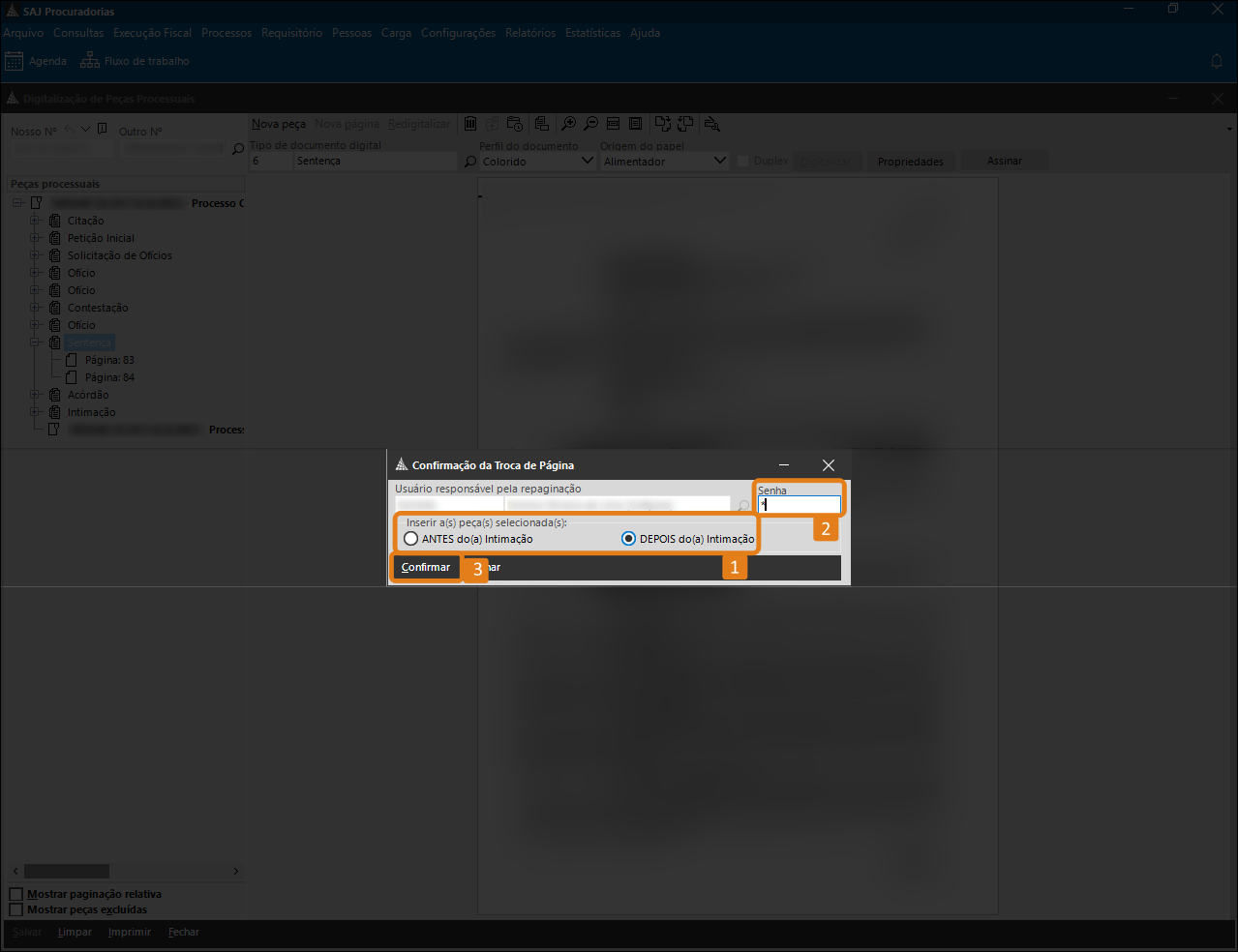
Task: Click the trash delete icon in toolbar
Action: [x=470, y=124]
